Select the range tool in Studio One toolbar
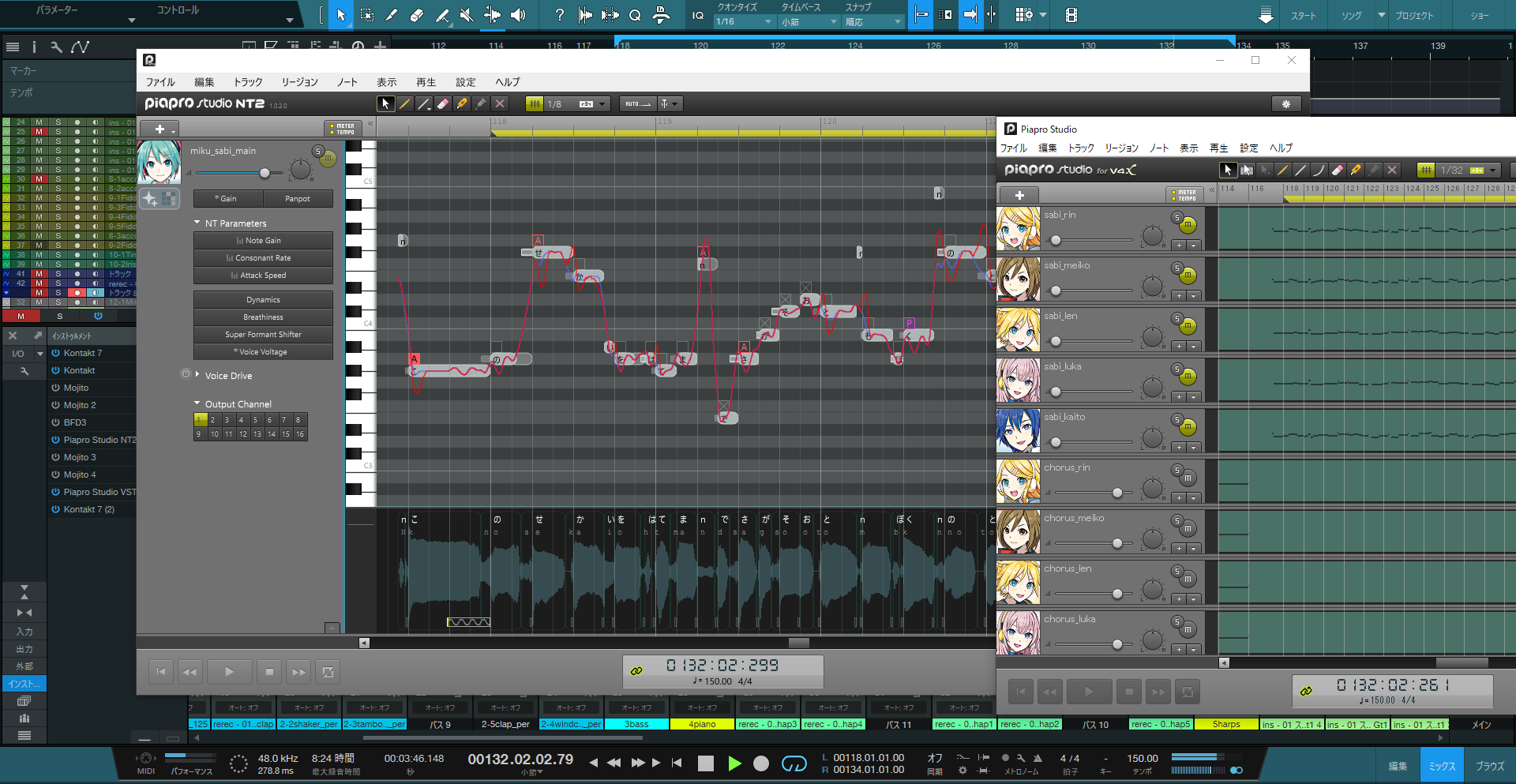The image size is (1516, 784). click(367, 15)
